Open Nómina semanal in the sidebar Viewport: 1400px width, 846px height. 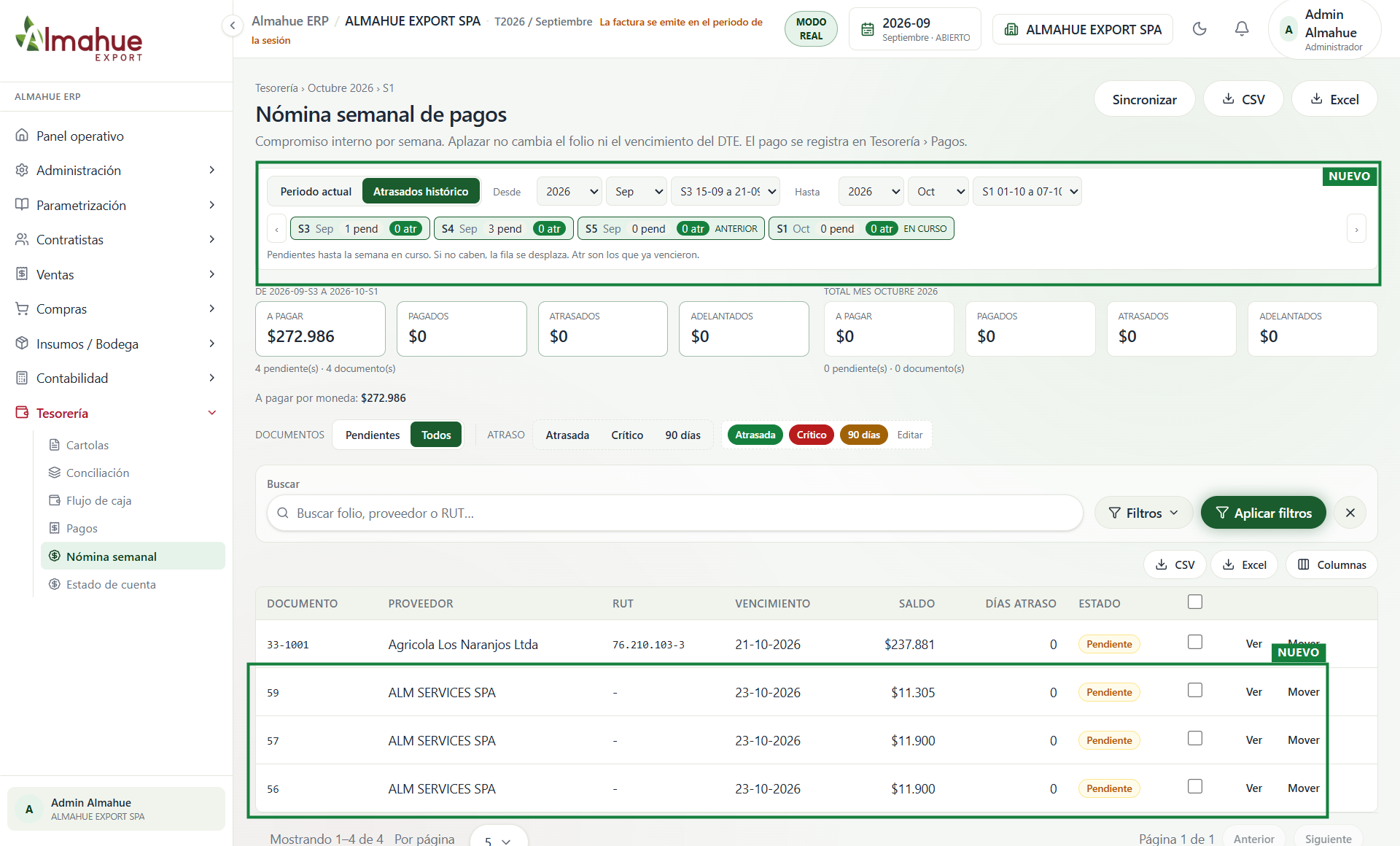tap(133, 556)
